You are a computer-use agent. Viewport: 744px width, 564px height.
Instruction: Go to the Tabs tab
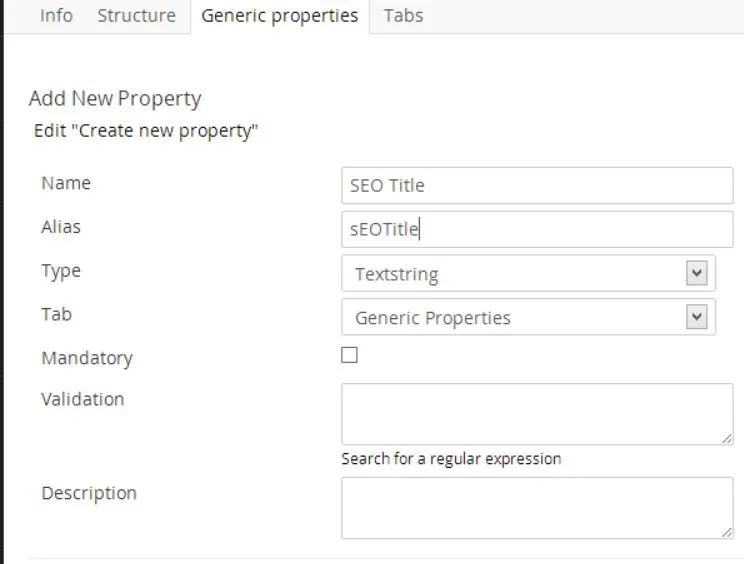click(403, 16)
